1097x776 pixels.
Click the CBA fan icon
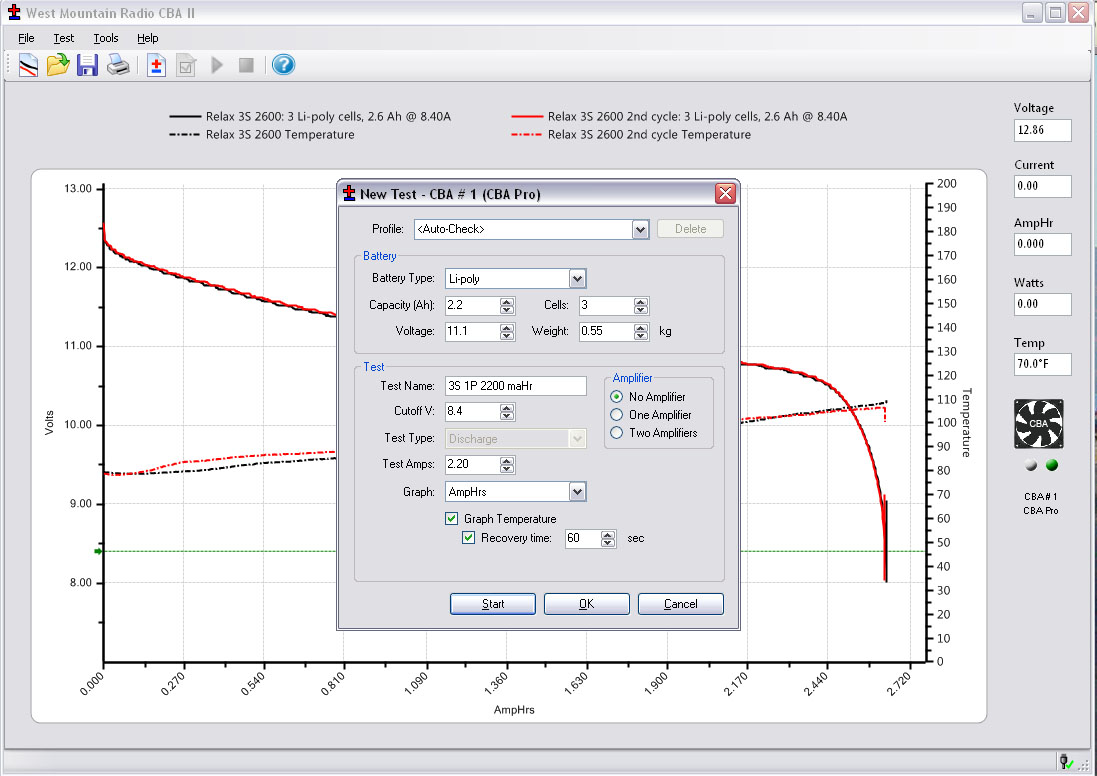(x=1039, y=424)
